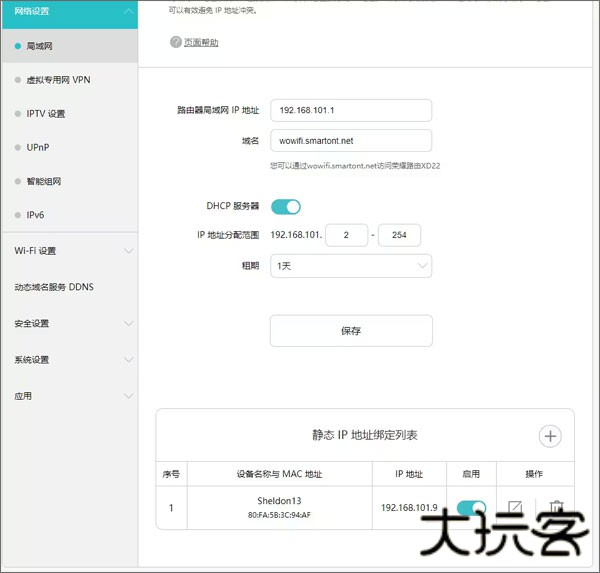This screenshot has height=573, width=600.
Task: Click the 域名 domain name input field
Action: [351, 141]
